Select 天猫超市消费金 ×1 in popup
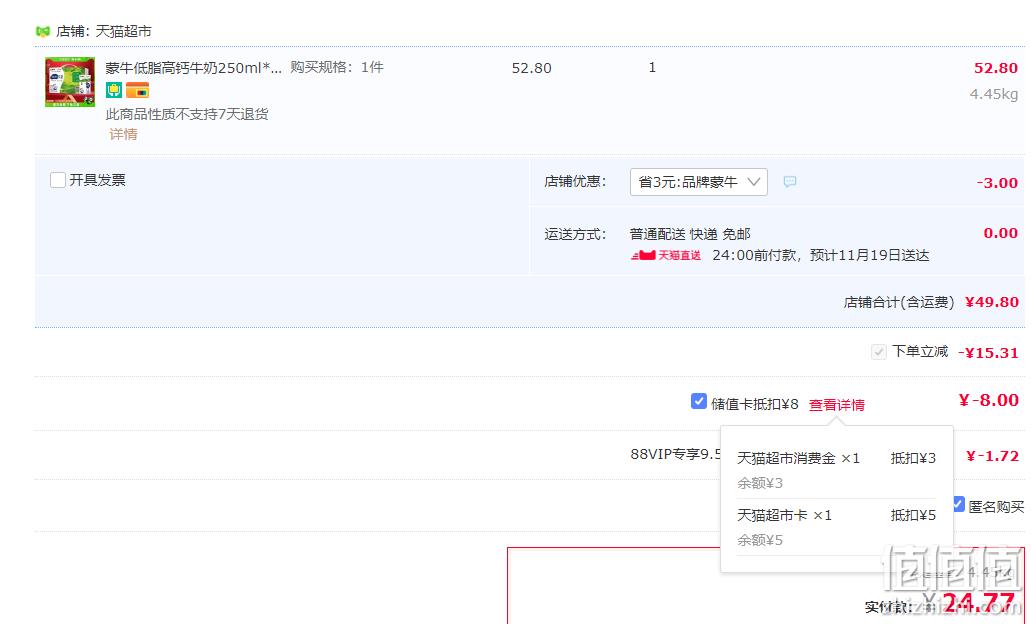The height and width of the screenshot is (624, 1031). [x=798, y=458]
